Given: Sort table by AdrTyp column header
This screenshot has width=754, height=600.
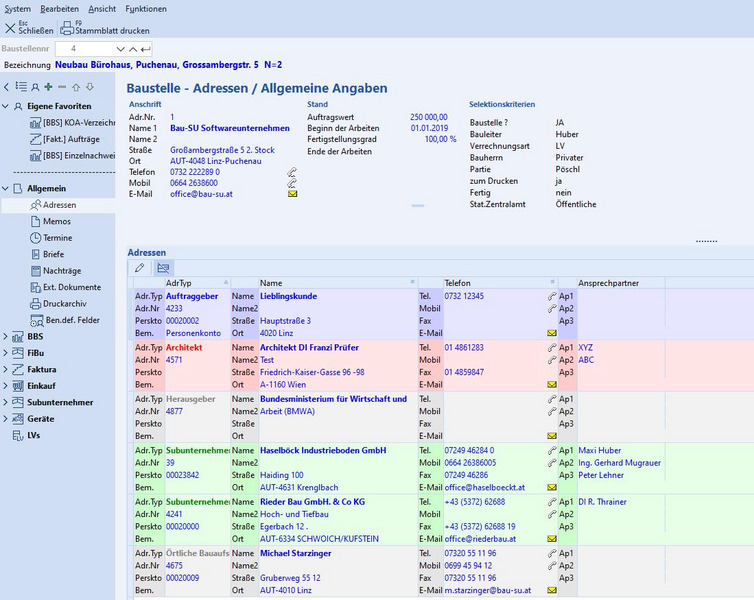Looking at the screenshot, I should (x=180, y=283).
